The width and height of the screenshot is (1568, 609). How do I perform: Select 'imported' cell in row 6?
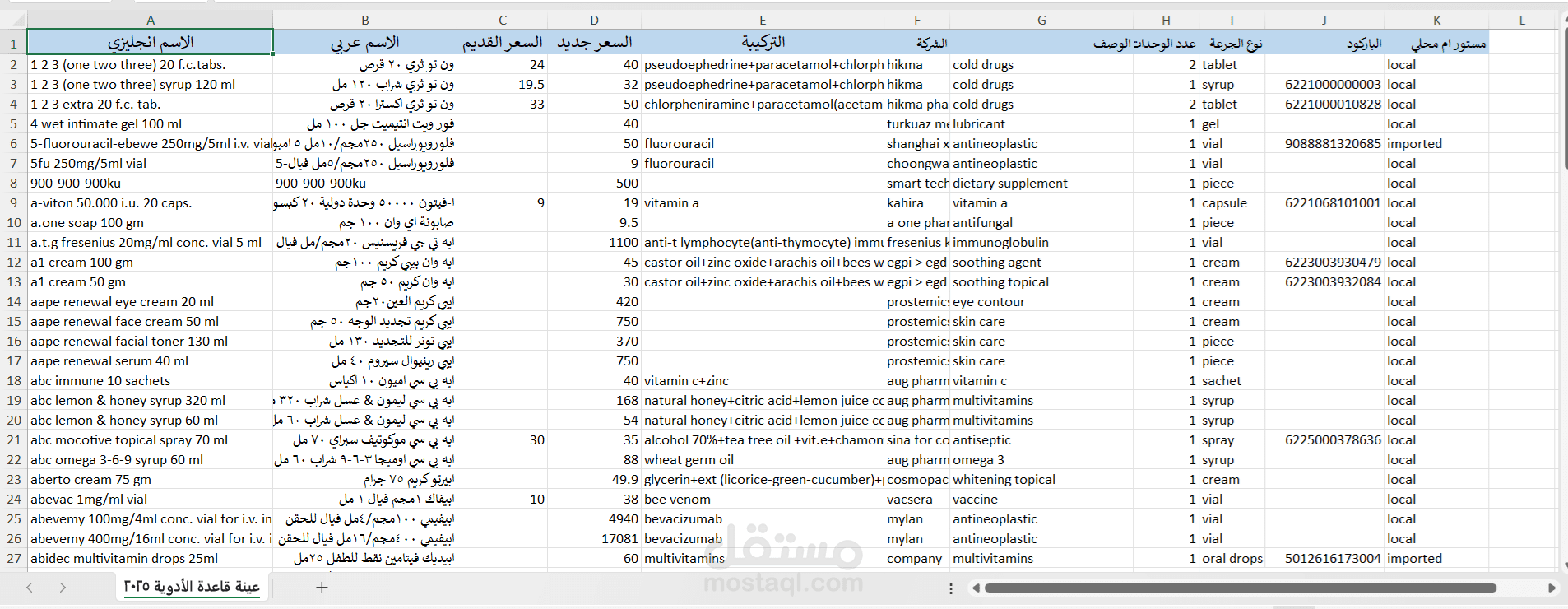1436,143
